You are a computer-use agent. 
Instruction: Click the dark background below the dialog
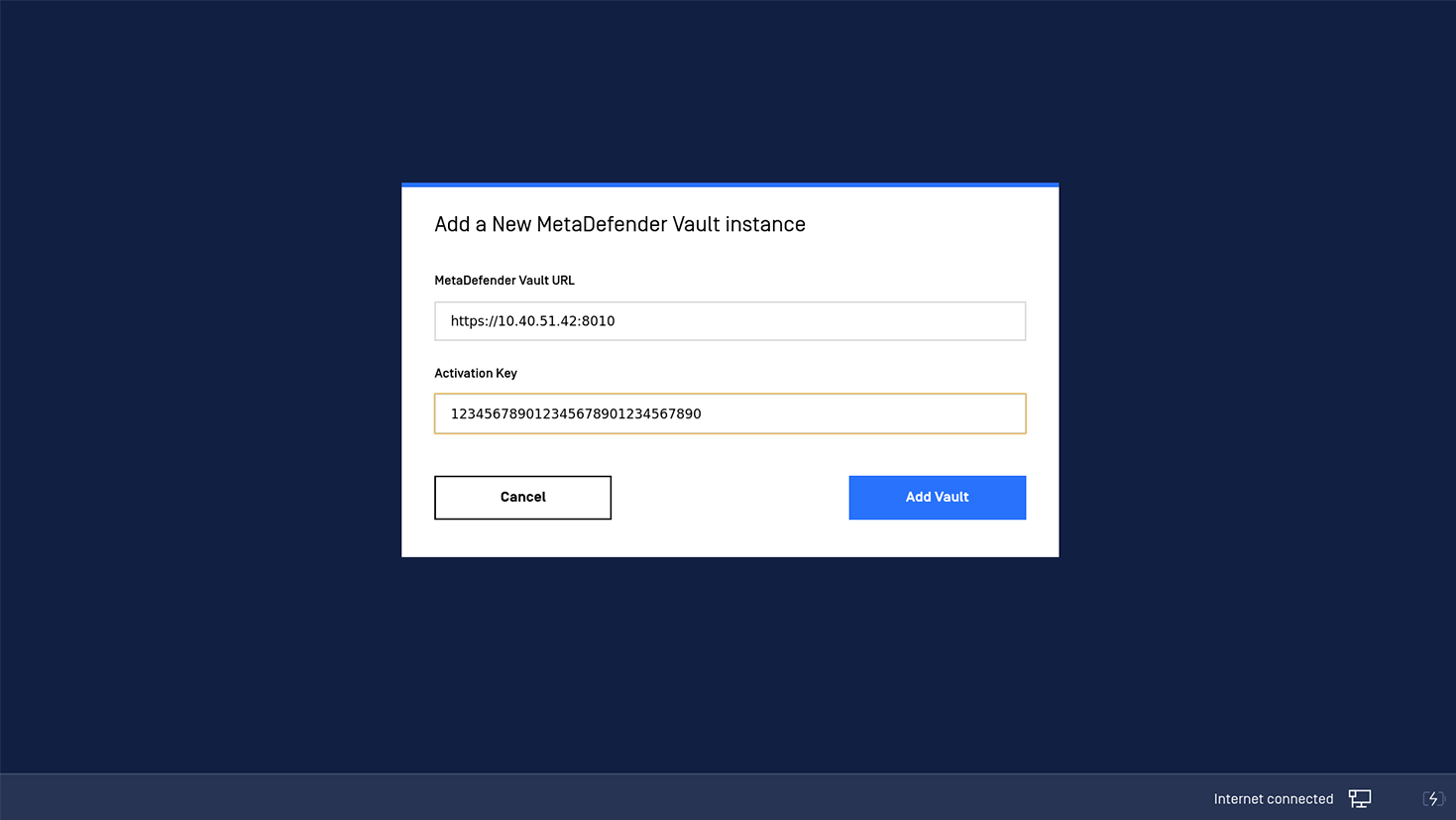point(729,664)
